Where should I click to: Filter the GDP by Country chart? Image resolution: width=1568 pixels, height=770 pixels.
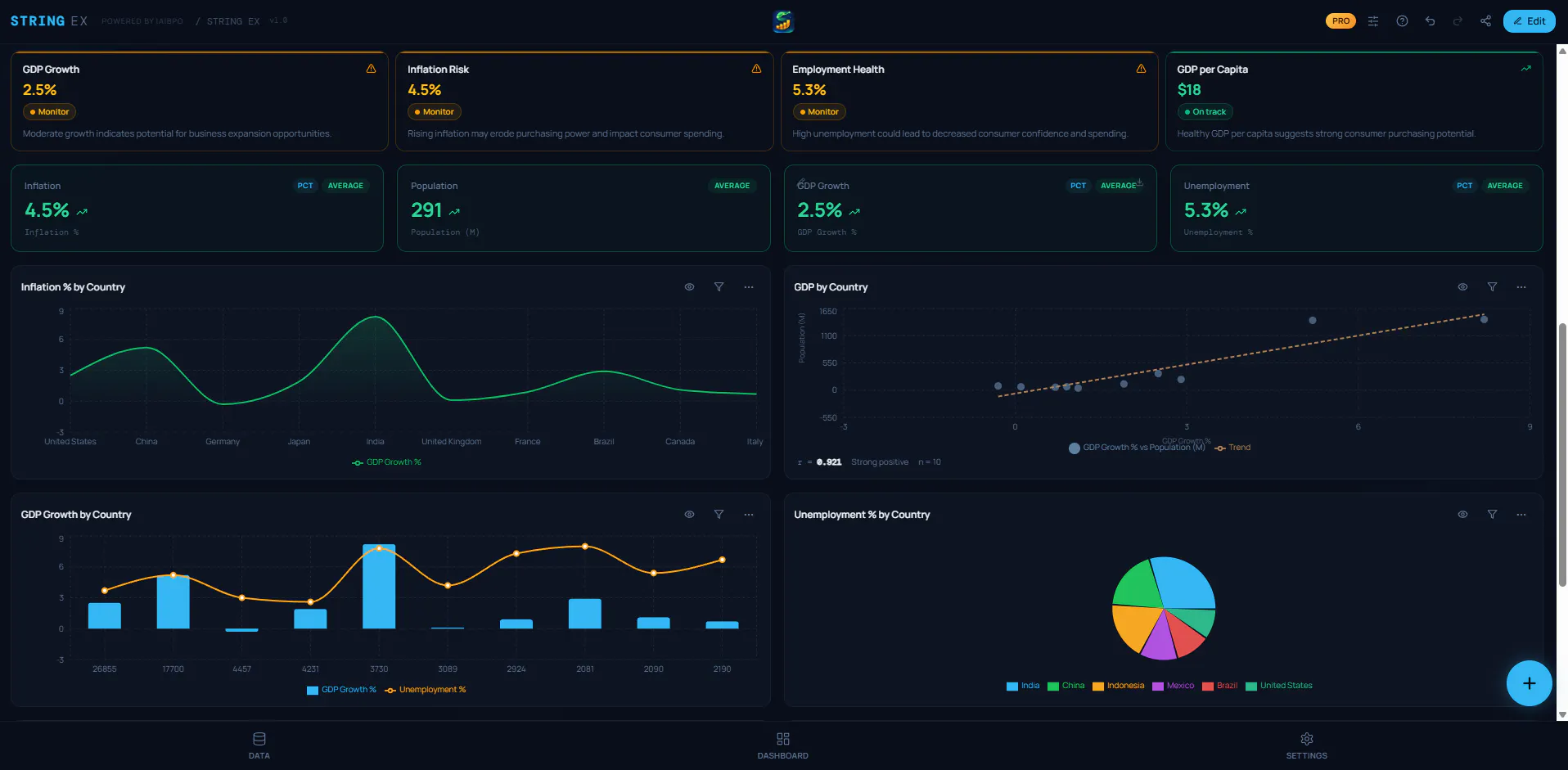1492,287
